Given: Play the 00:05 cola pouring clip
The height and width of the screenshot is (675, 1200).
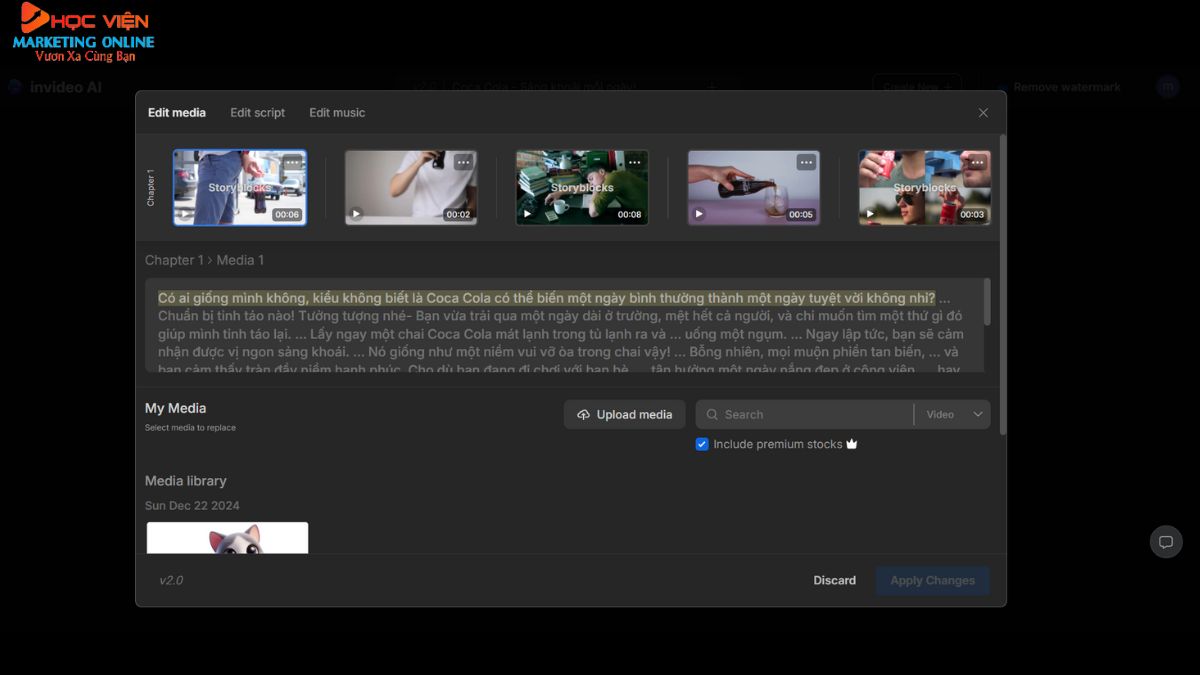Looking at the screenshot, I should coord(699,214).
